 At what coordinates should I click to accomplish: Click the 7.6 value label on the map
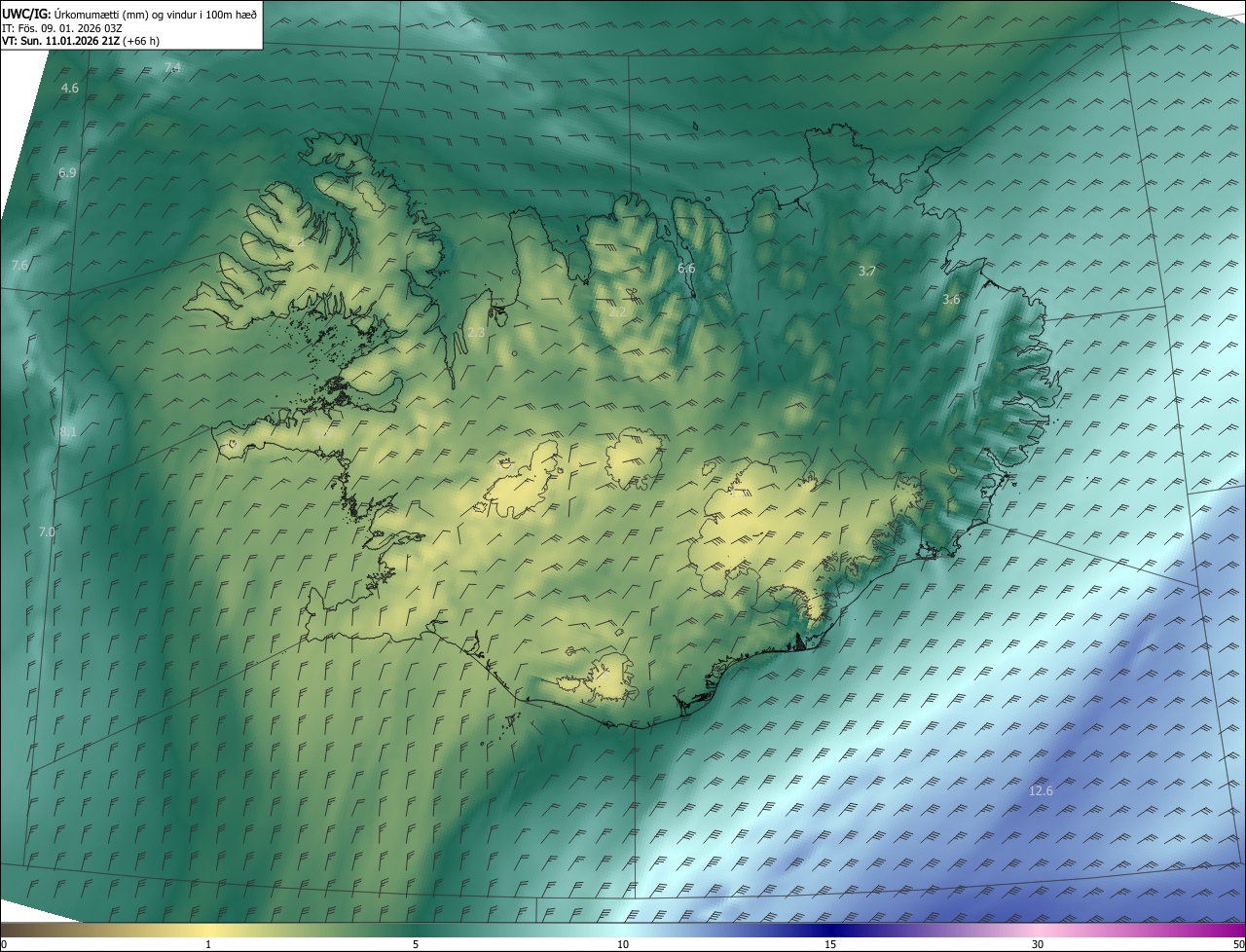coord(19,265)
